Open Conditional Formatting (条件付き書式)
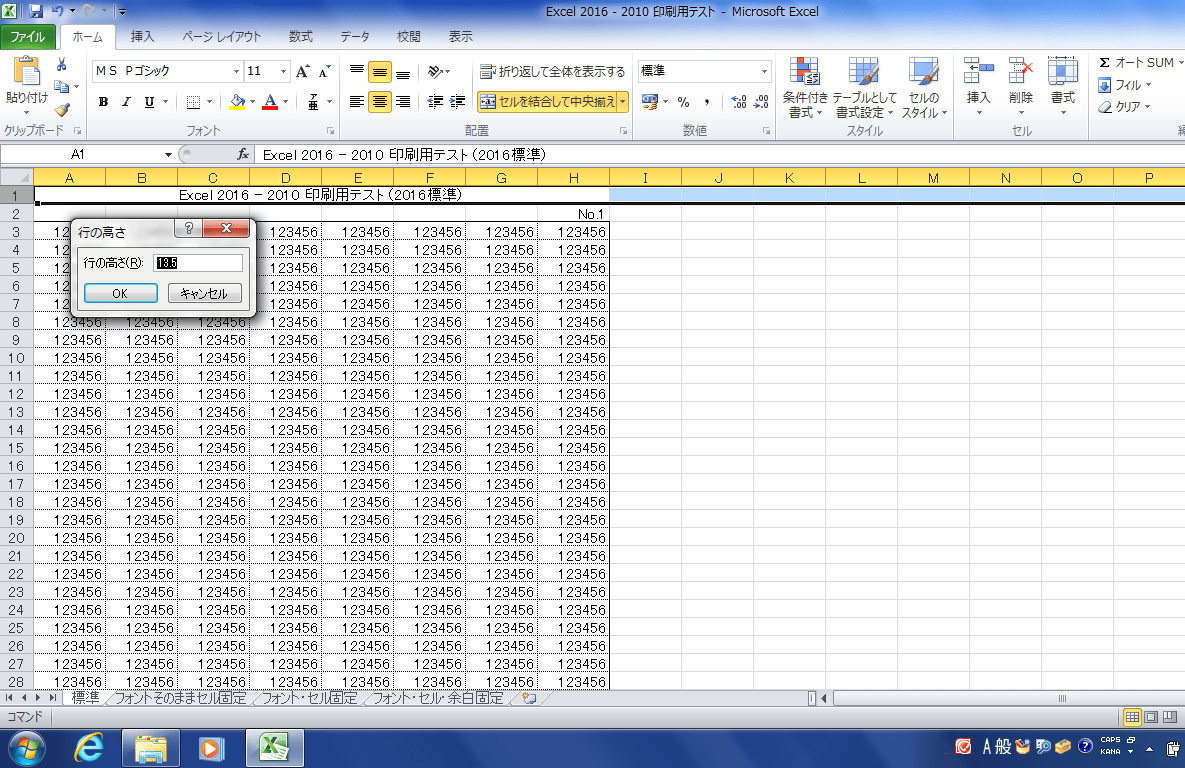 click(x=805, y=88)
